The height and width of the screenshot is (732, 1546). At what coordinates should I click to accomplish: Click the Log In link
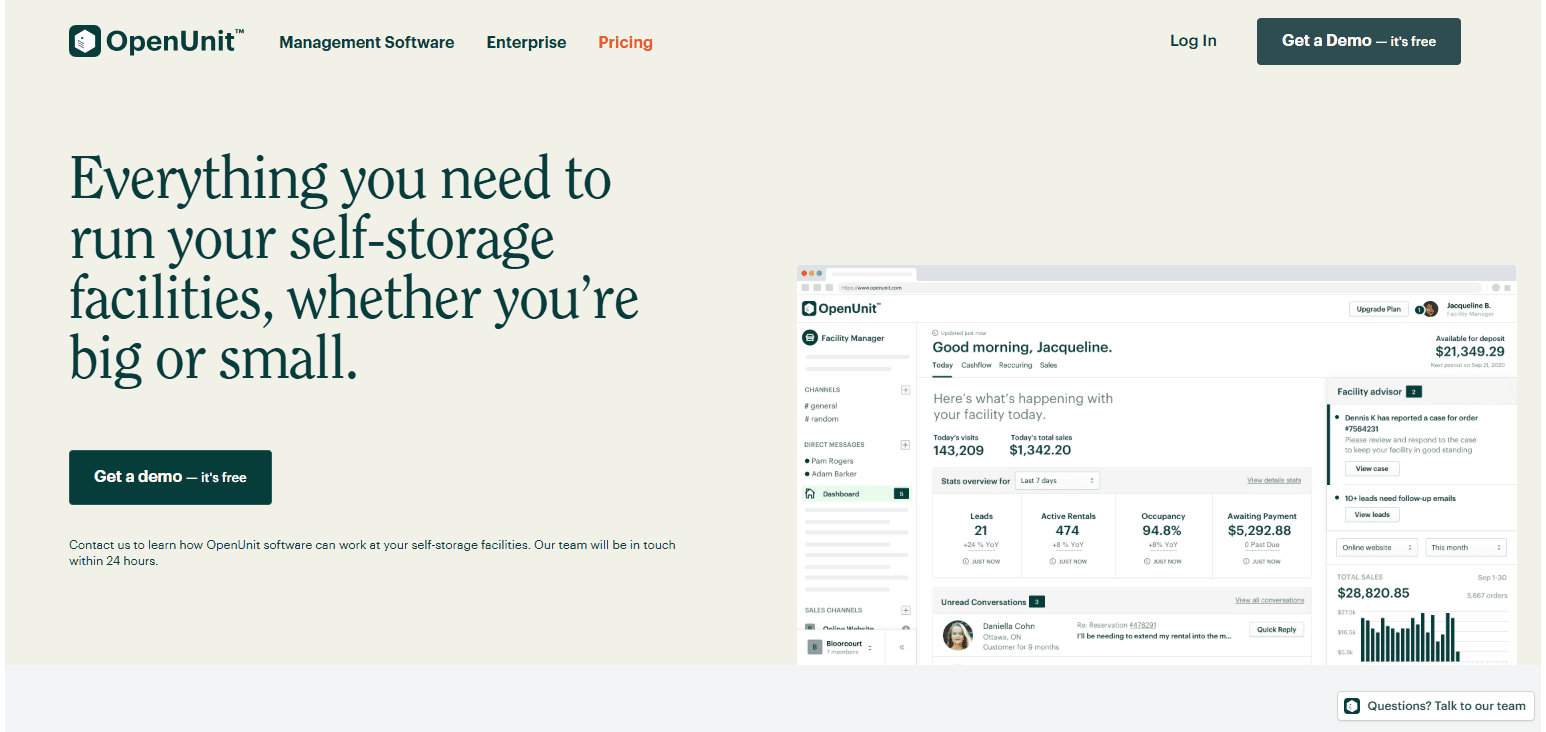[x=1193, y=41]
